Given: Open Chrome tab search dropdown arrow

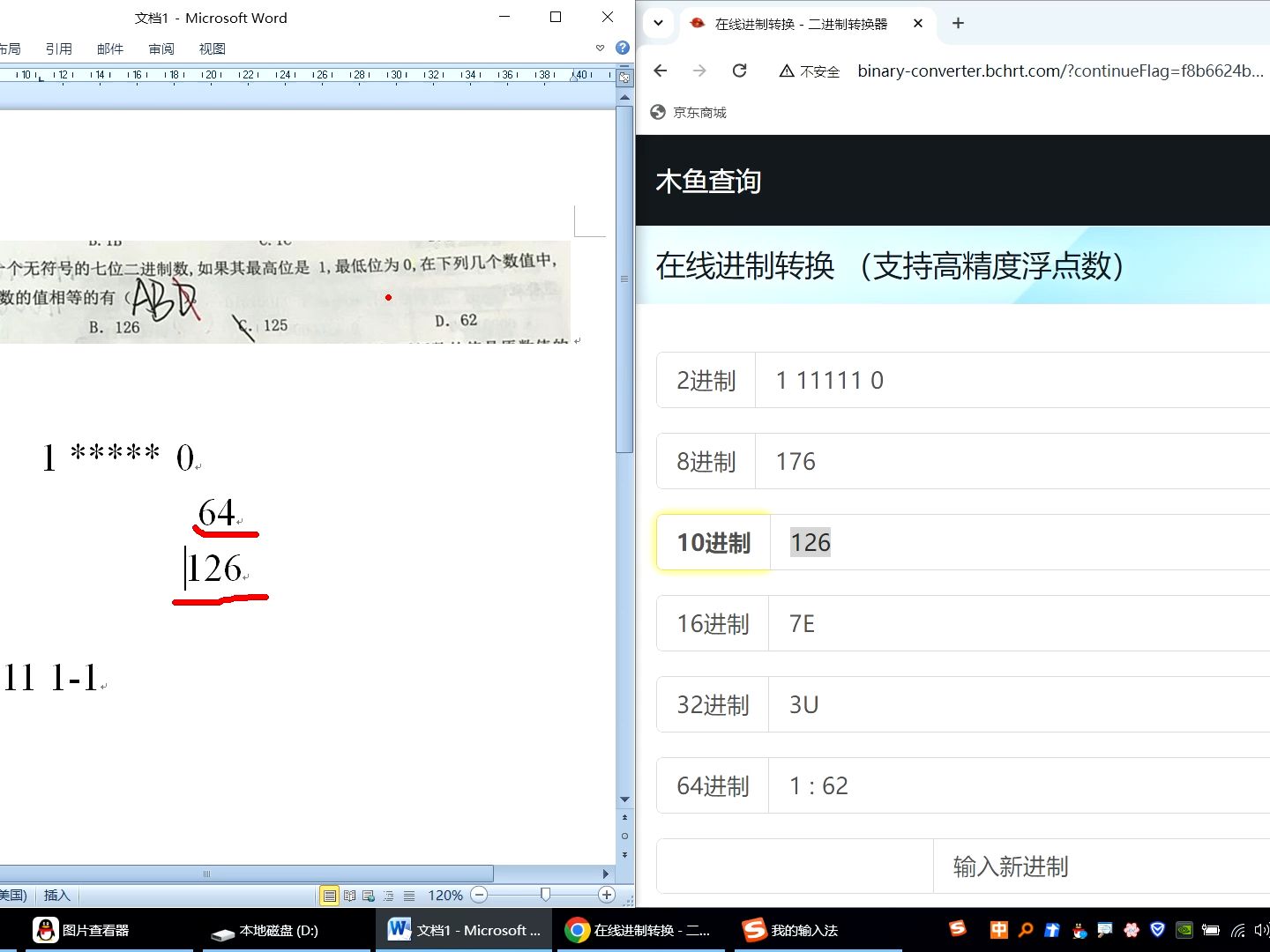Looking at the screenshot, I should click(658, 24).
